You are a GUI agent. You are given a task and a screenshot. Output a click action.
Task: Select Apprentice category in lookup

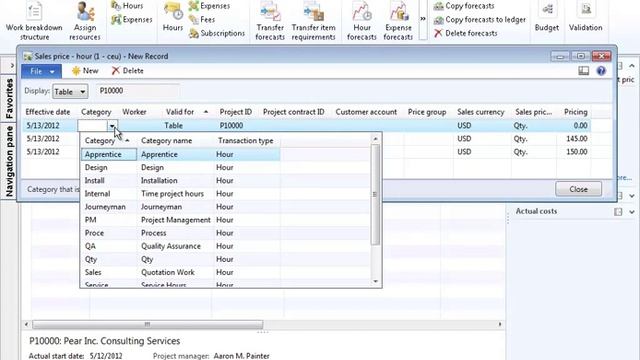pos(103,154)
